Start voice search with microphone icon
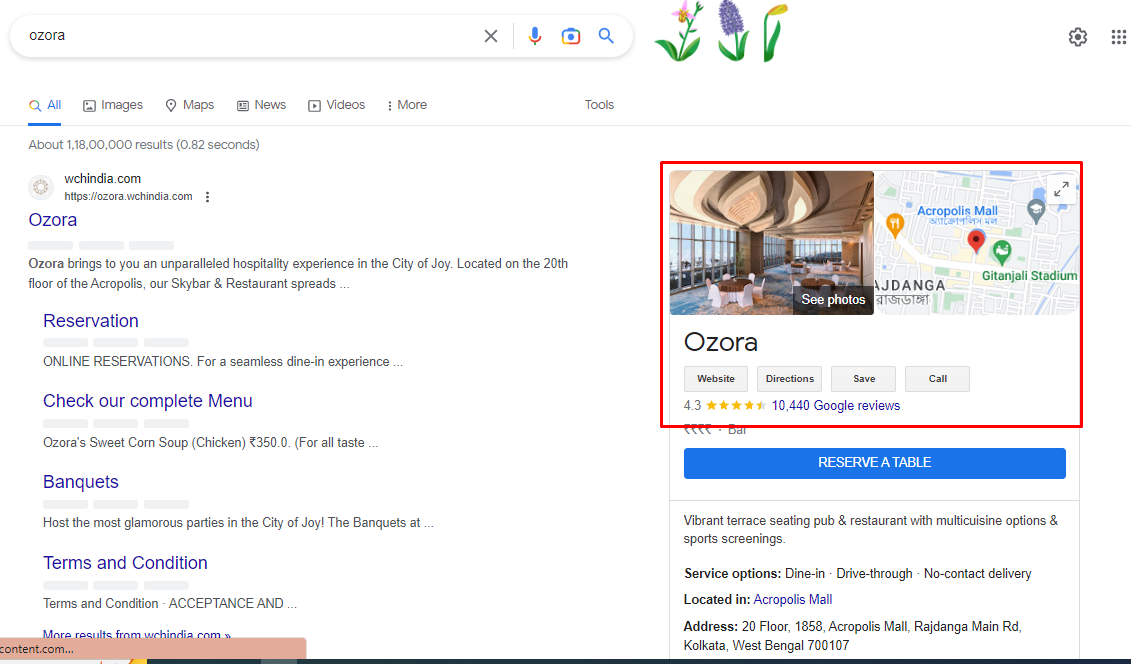The width and height of the screenshot is (1131, 664). tap(534, 35)
